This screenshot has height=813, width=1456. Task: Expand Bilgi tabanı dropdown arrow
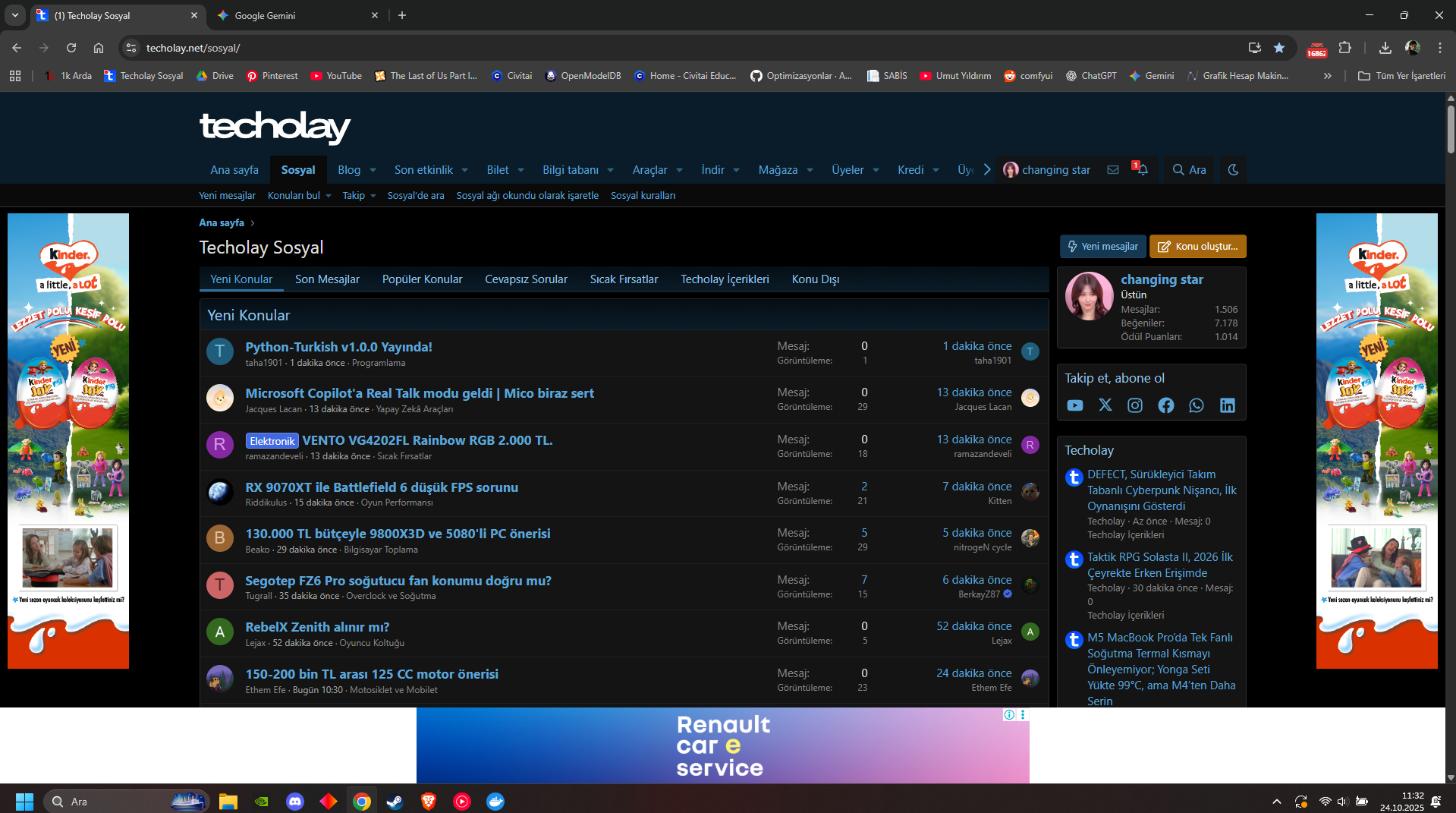coord(610,170)
